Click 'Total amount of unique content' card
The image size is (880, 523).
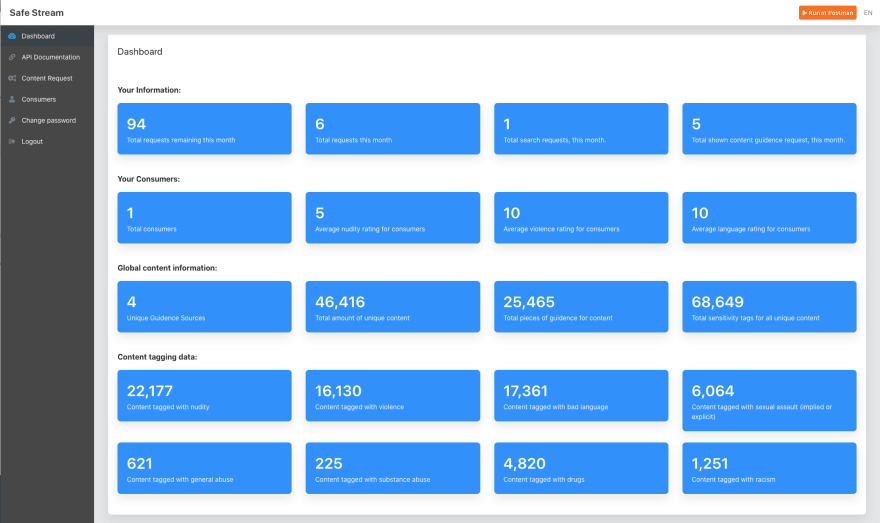pos(393,306)
